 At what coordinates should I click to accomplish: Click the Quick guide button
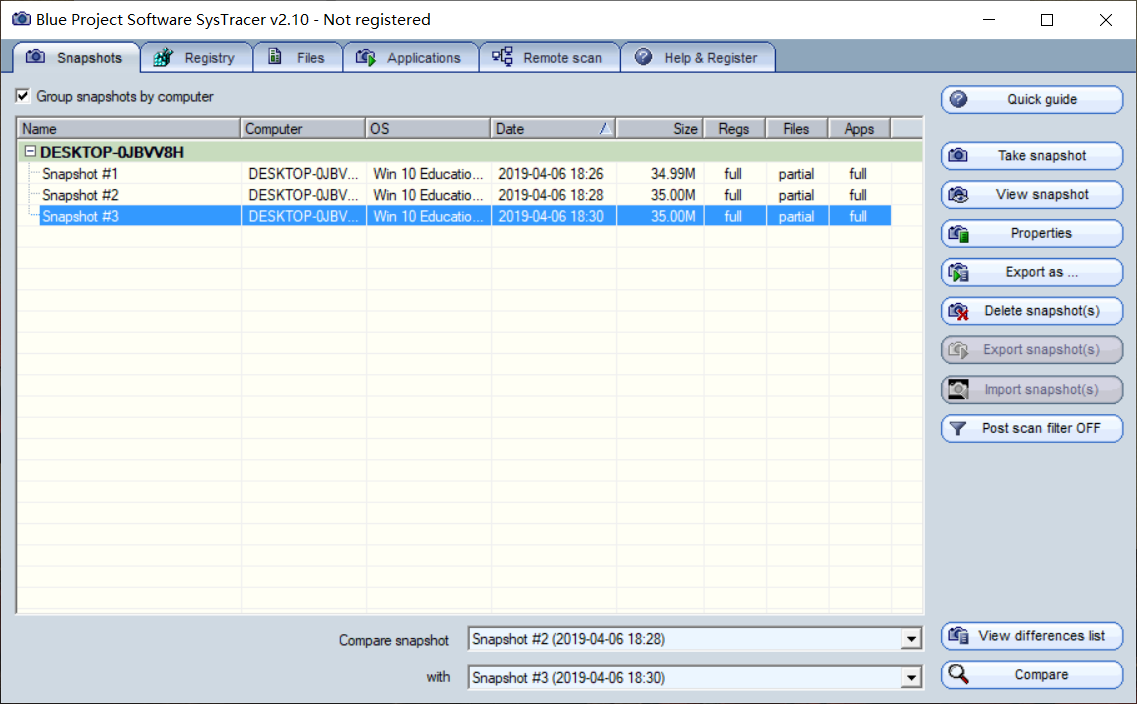click(1032, 99)
